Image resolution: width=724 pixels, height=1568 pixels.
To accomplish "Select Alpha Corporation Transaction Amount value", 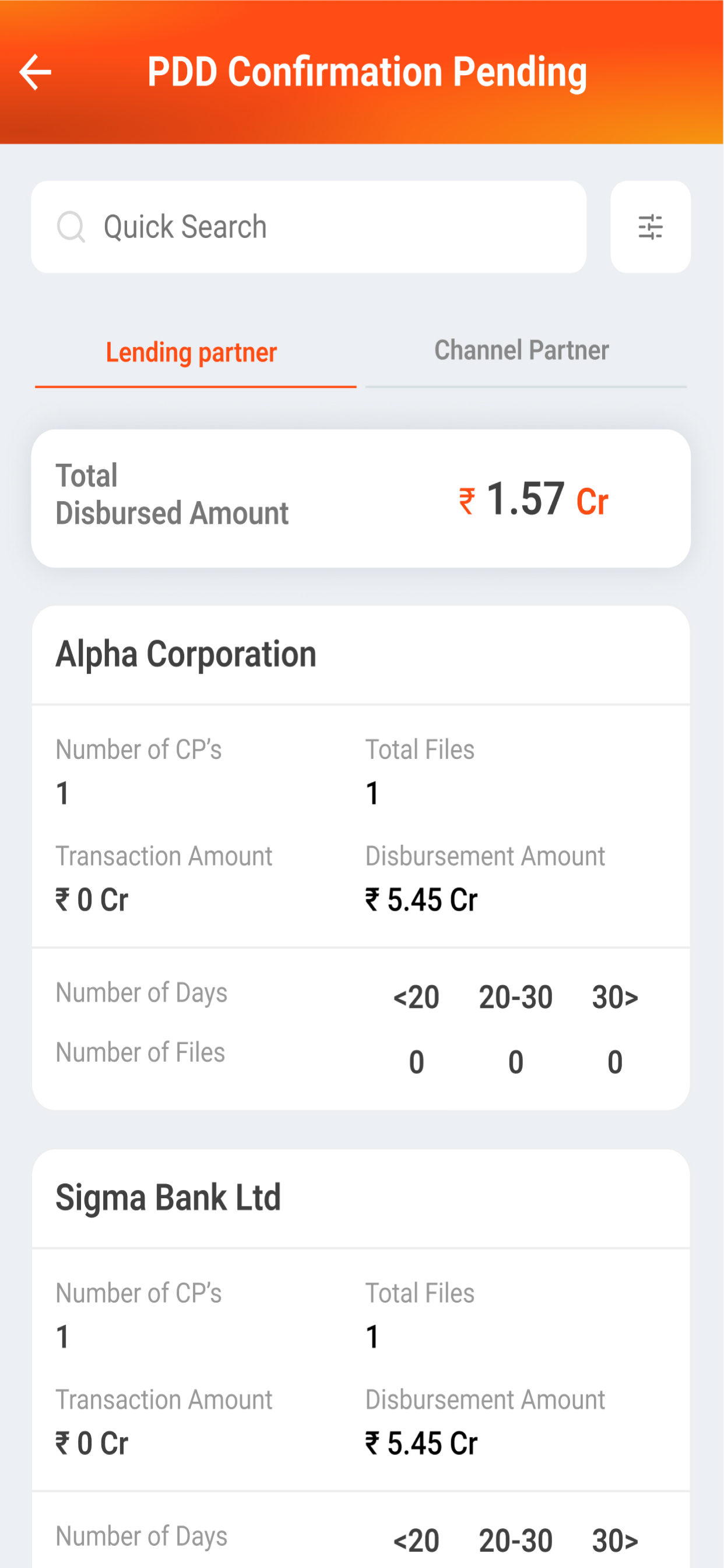I will tap(92, 900).
